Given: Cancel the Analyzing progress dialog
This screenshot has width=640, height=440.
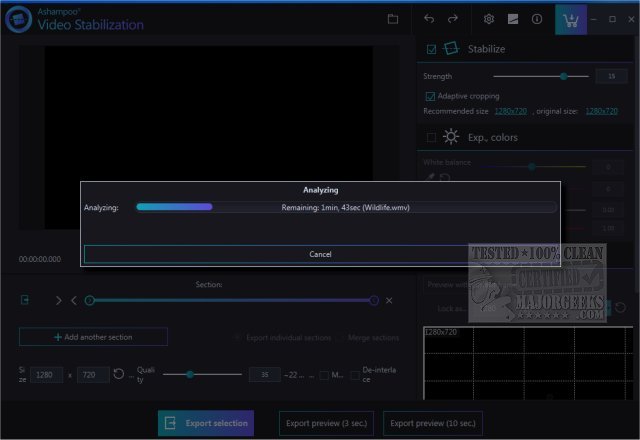Looking at the screenshot, I should coord(320,254).
